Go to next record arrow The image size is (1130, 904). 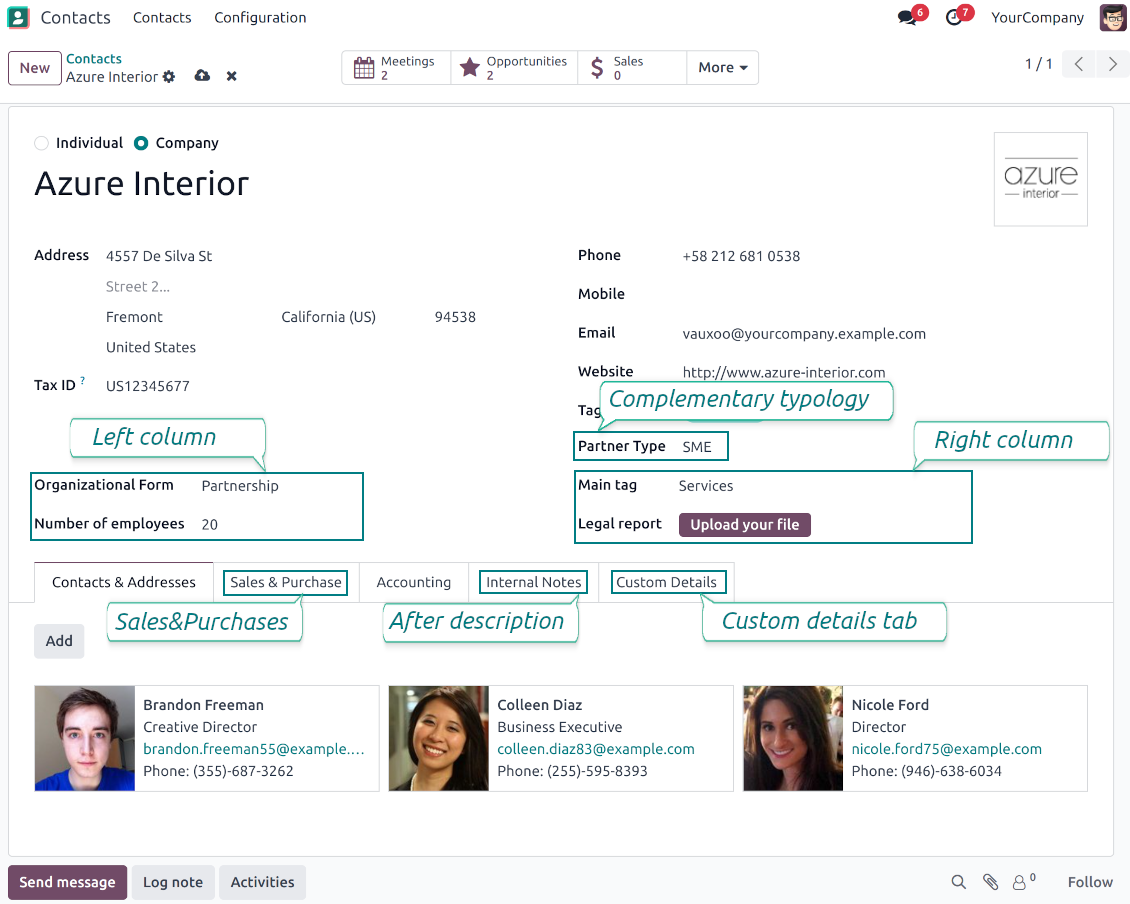[1112, 64]
